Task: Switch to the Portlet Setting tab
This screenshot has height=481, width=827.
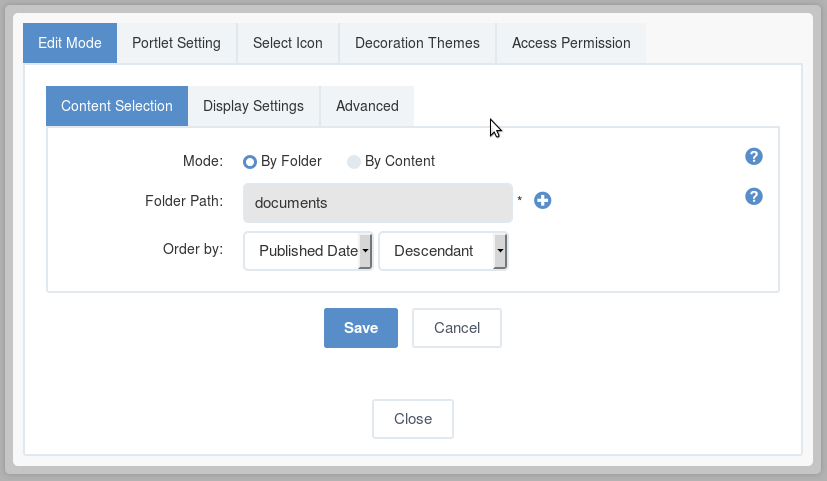Action: 176,43
